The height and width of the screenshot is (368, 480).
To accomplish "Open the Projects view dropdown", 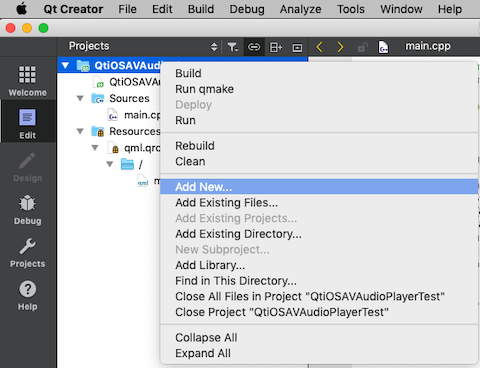I will (214, 47).
